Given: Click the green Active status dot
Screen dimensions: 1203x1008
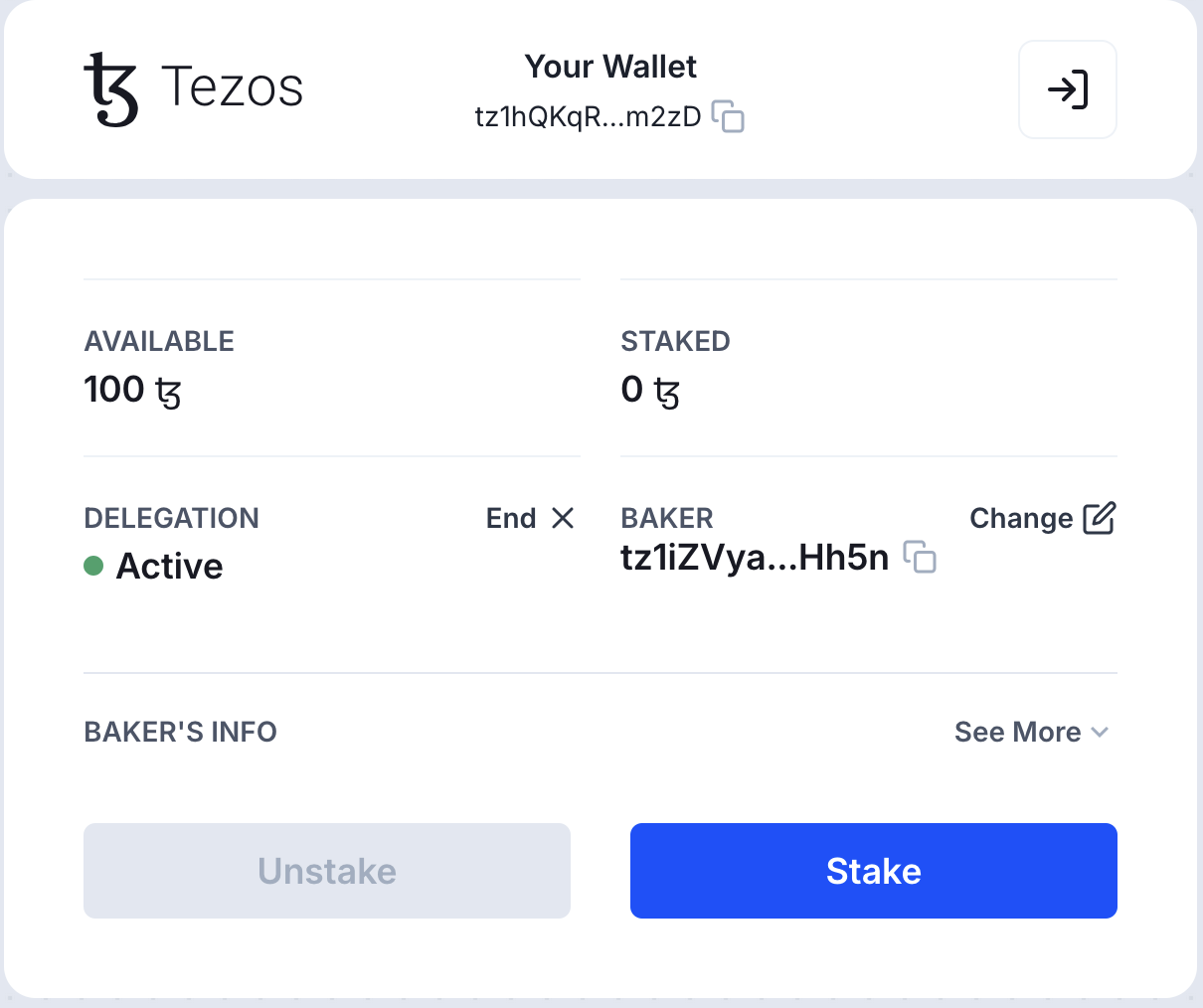Looking at the screenshot, I should [x=93, y=566].
